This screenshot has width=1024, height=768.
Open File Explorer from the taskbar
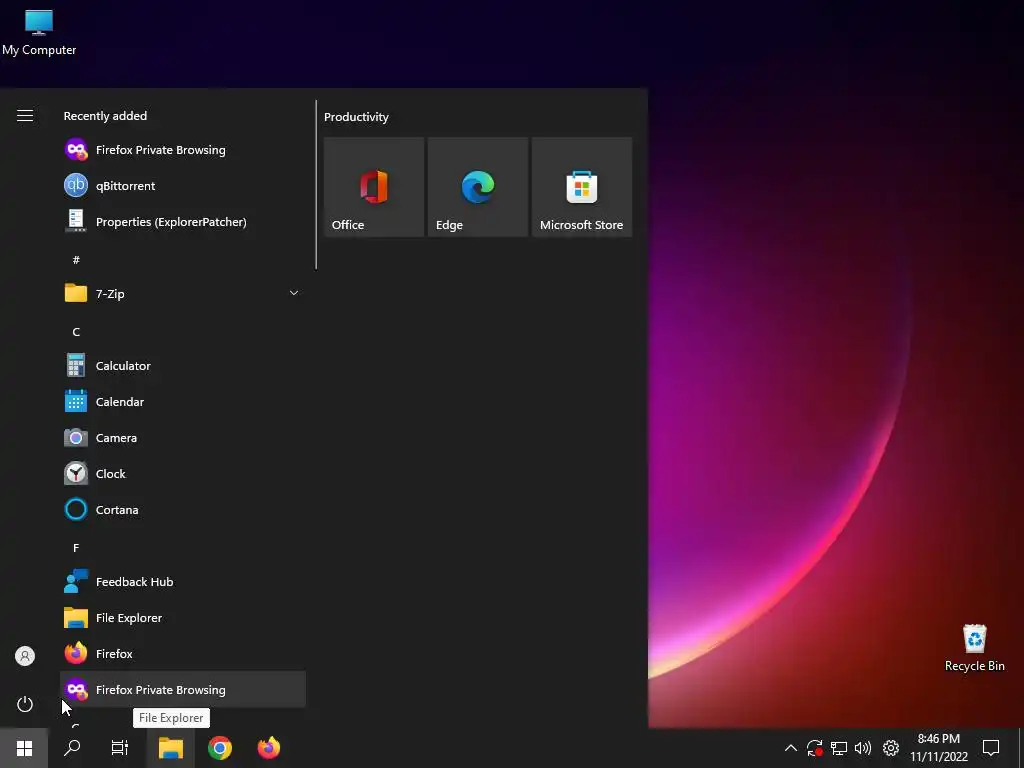(x=170, y=748)
